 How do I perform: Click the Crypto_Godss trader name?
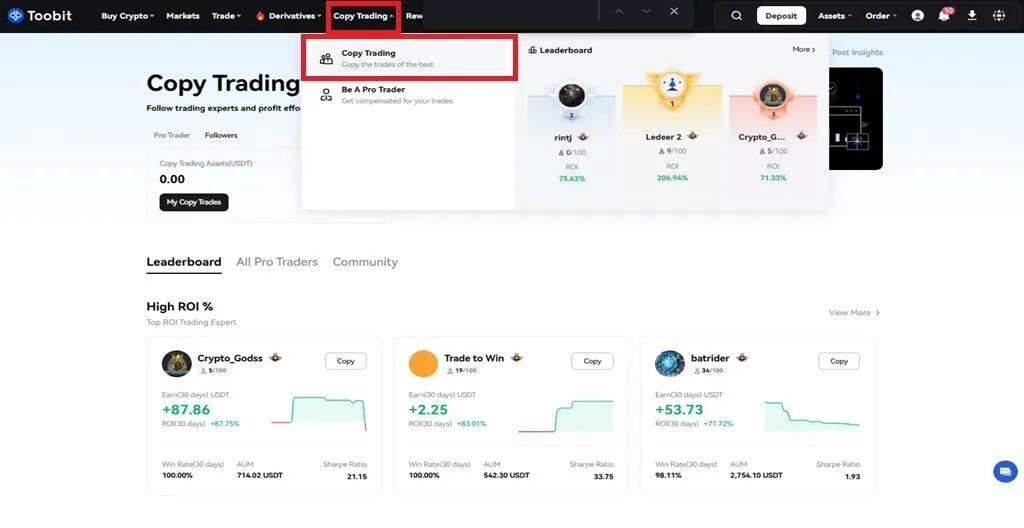point(230,358)
